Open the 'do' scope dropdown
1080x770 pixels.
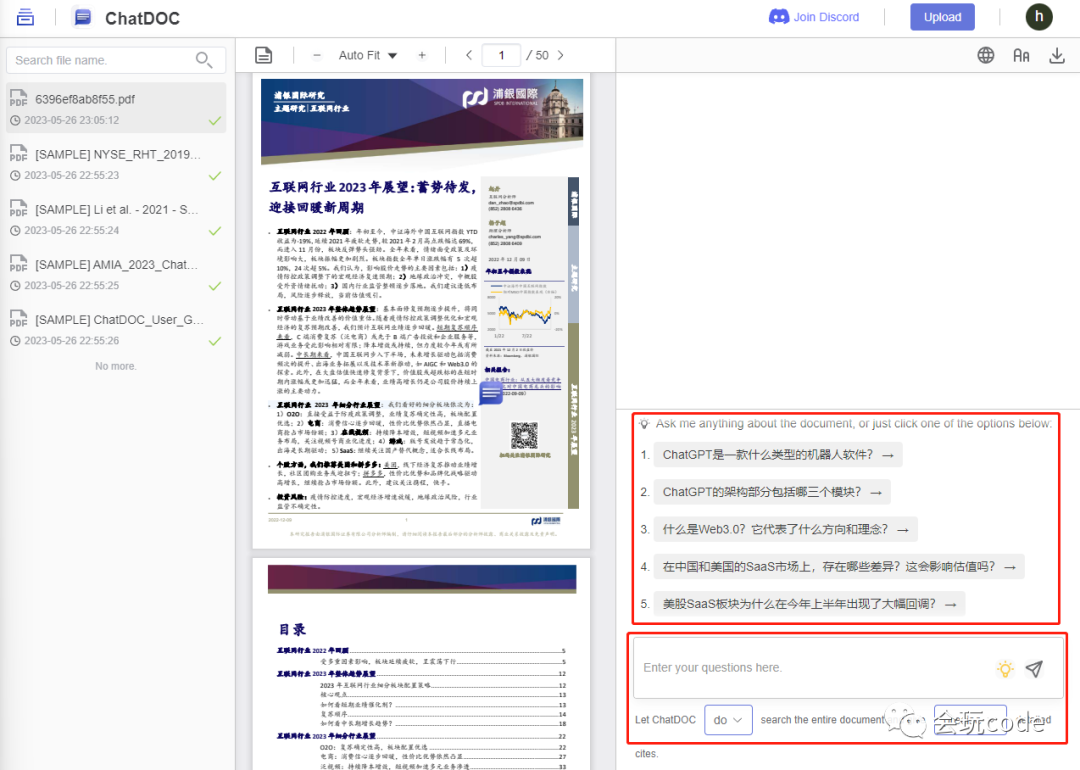coord(728,719)
